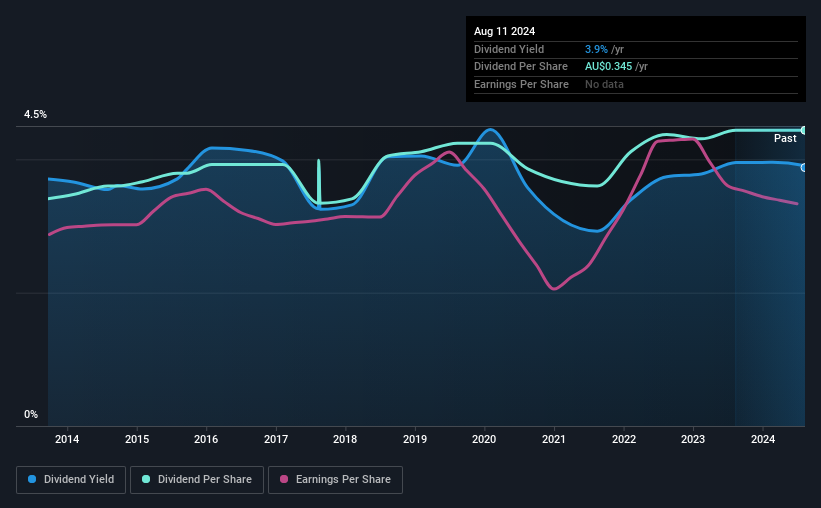821x508 pixels.
Task: Toggle Dividend Per Share series in legend
Action: [197, 480]
